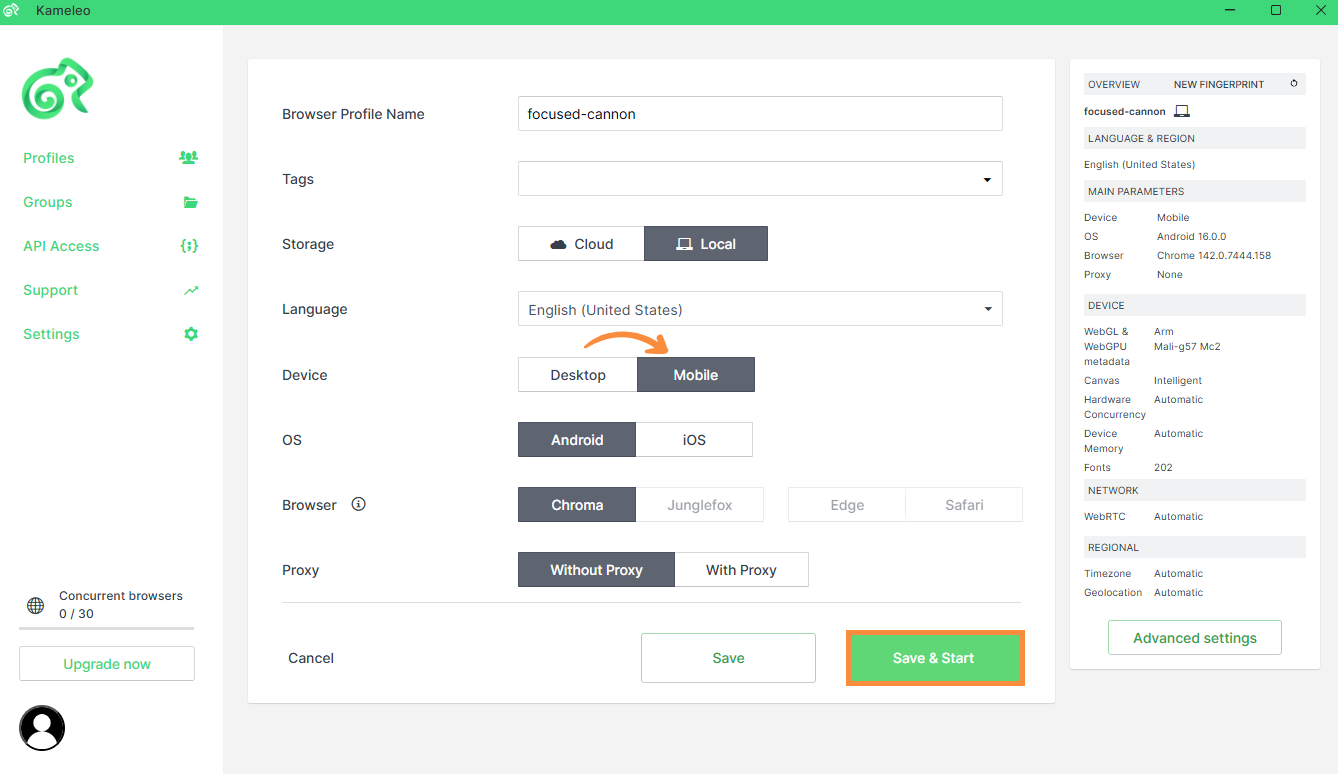Image resolution: width=1338 pixels, height=774 pixels.
Task: Click the Browser Profile Name field
Action: 760,113
